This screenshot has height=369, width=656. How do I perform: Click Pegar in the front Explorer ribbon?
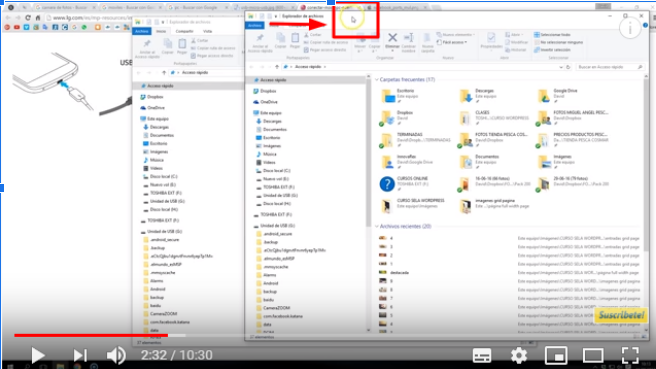(295, 41)
